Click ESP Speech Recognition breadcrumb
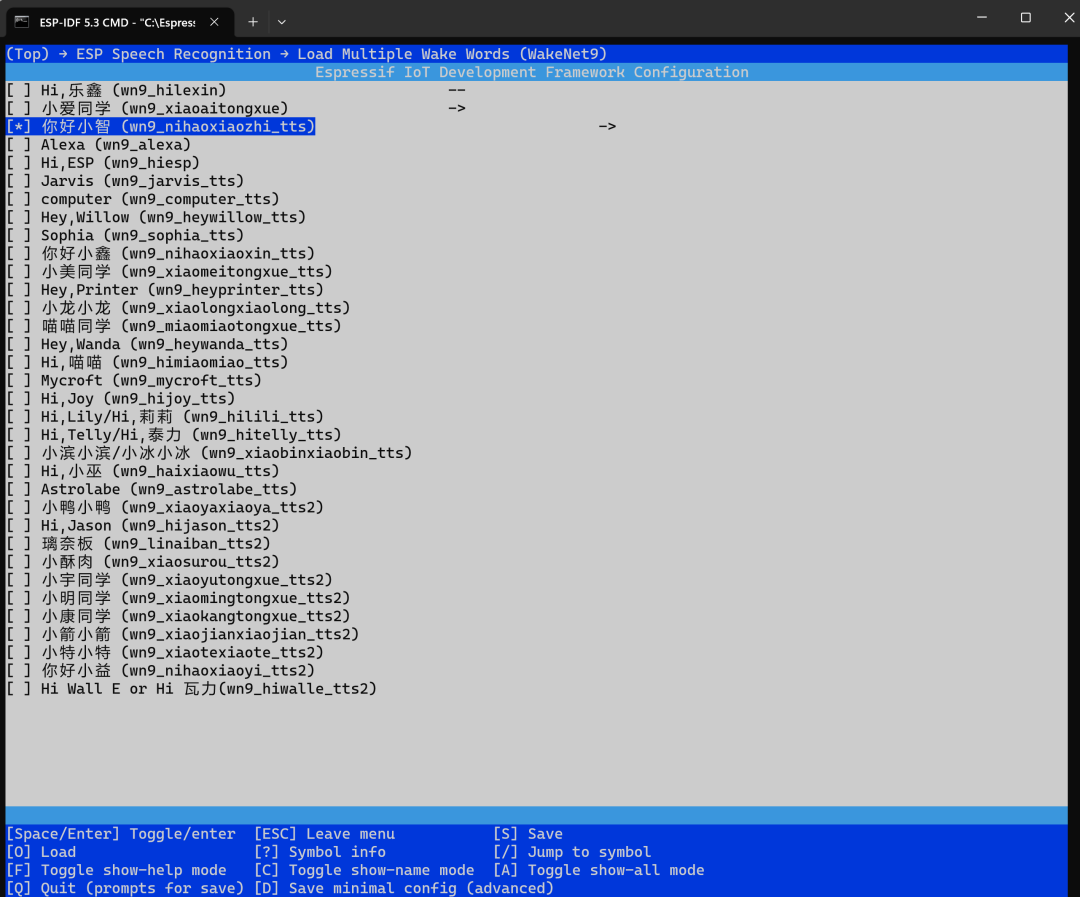Image resolution: width=1080 pixels, height=897 pixels. pyautogui.click(x=173, y=54)
